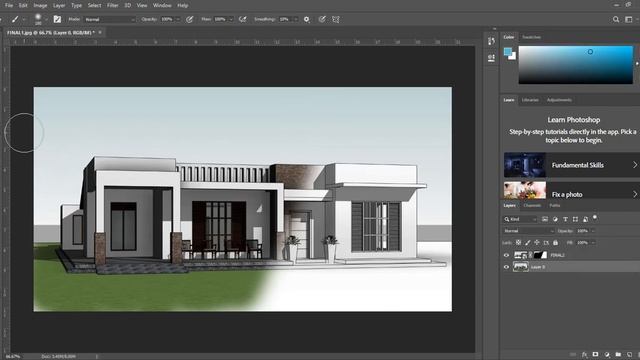
Task: Filter layers by type layers icon
Action: (565, 219)
